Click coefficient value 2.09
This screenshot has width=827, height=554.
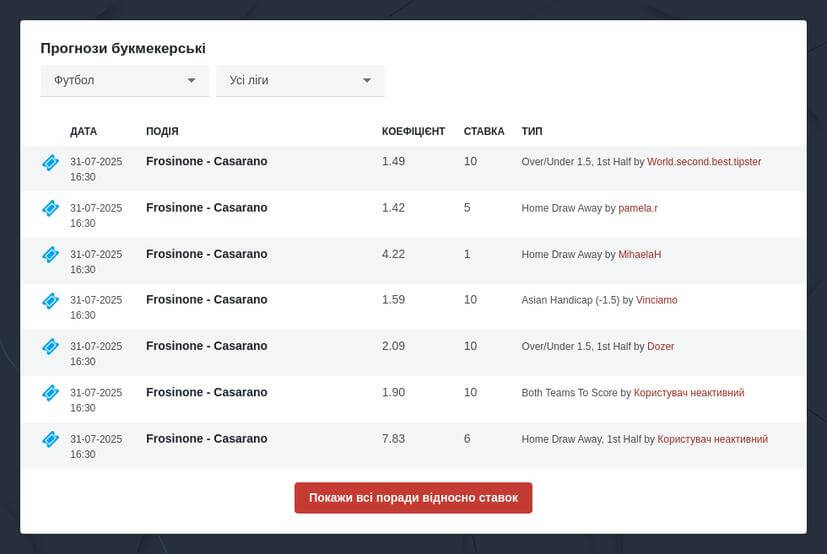coord(393,346)
